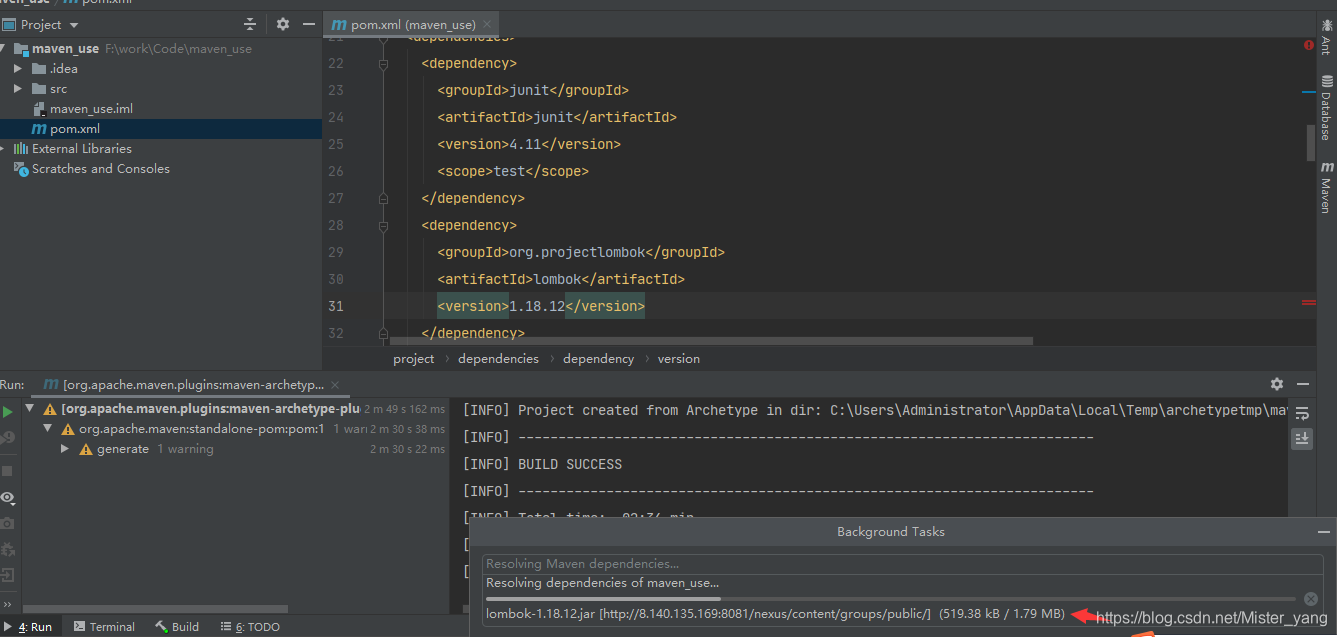
Task: Hide the Run tool window
Action: [x=1302, y=384]
